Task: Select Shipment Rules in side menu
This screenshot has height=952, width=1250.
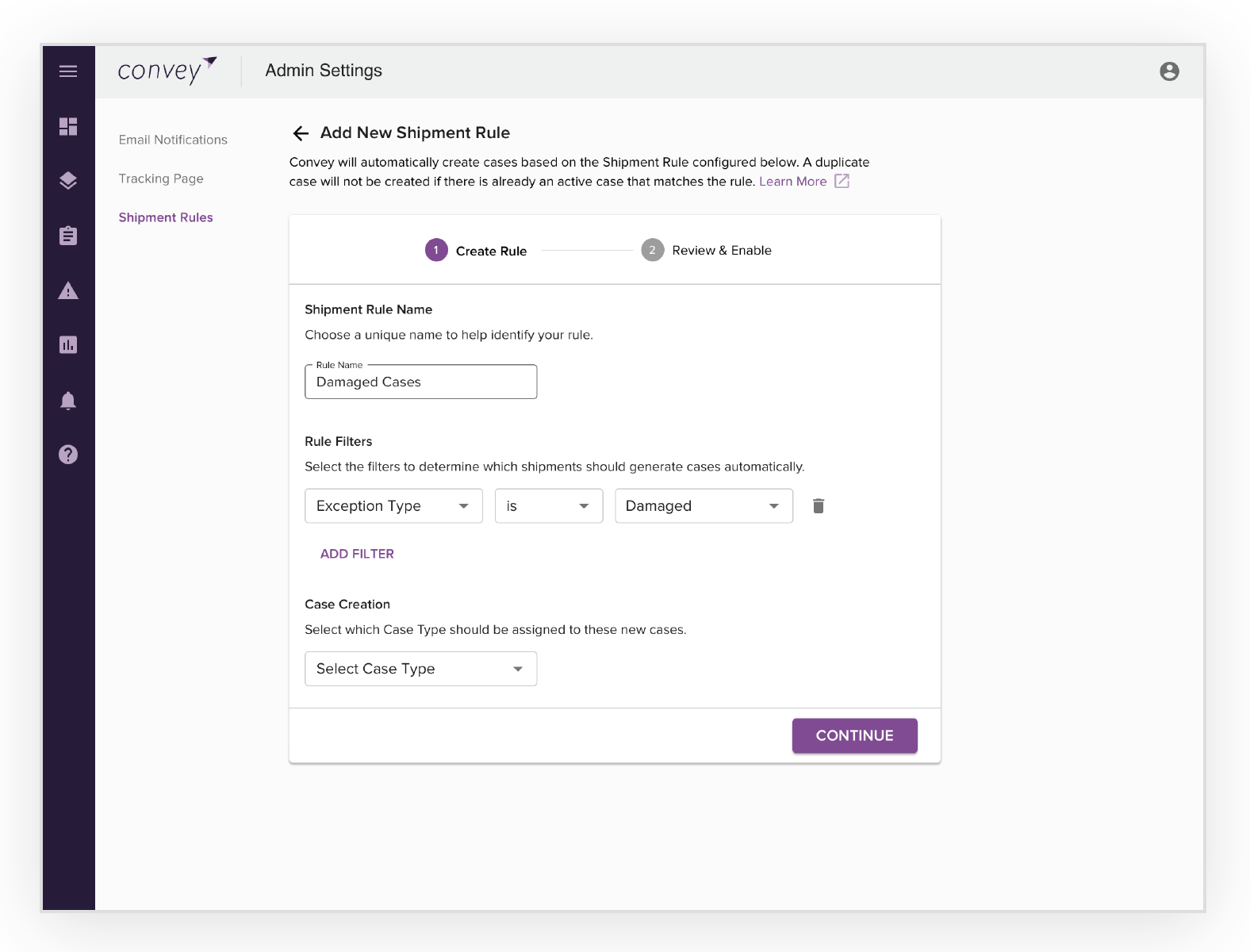Action: [x=166, y=217]
